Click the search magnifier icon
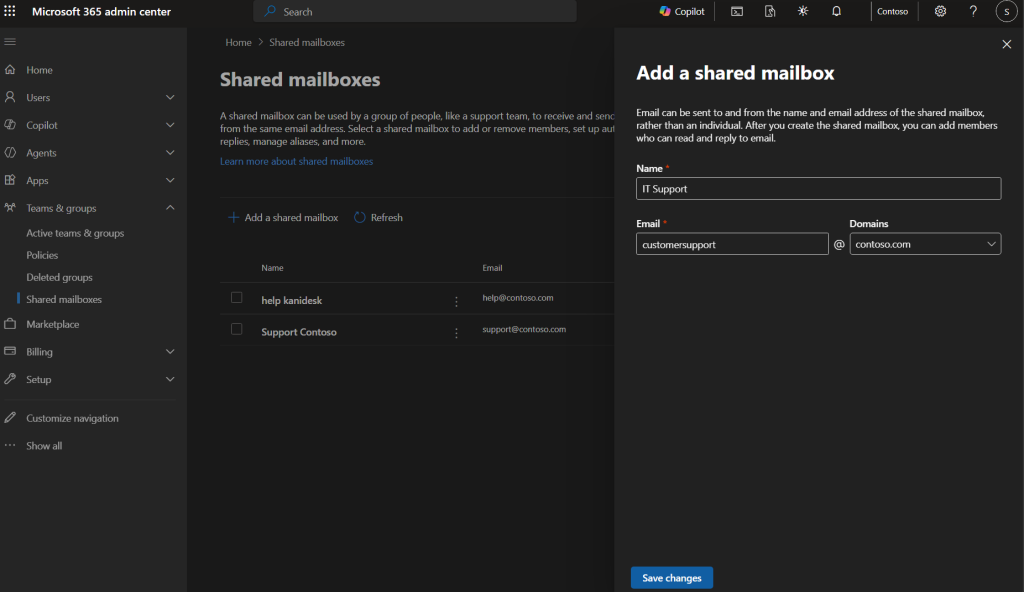This screenshot has width=1024, height=592. [x=270, y=11]
